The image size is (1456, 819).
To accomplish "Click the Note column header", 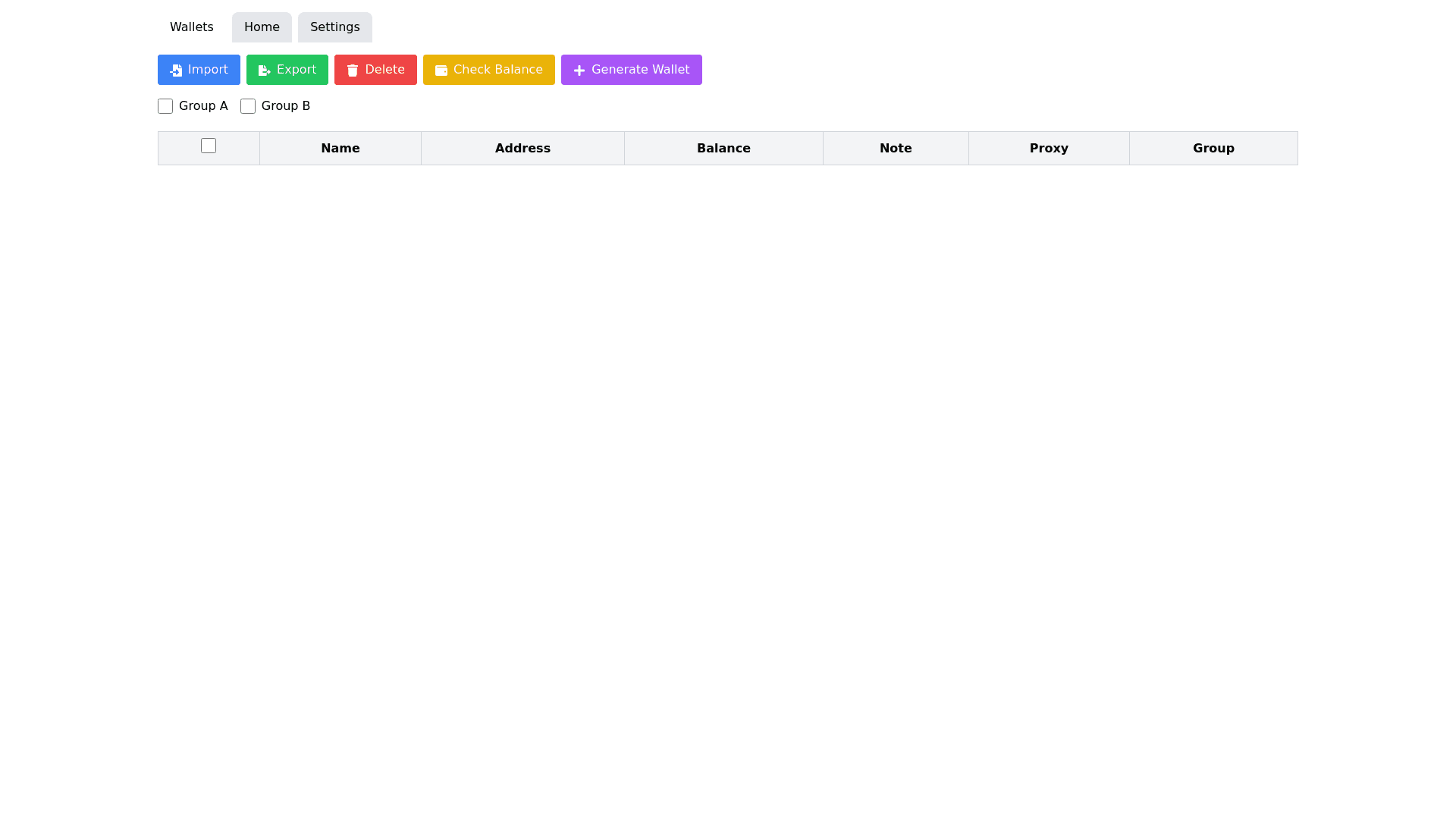I will [x=896, y=149].
